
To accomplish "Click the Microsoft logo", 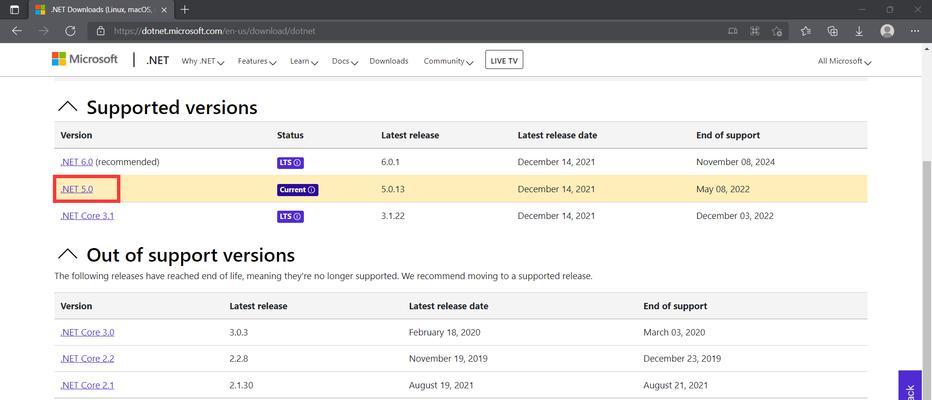I will (x=84, y=59).
